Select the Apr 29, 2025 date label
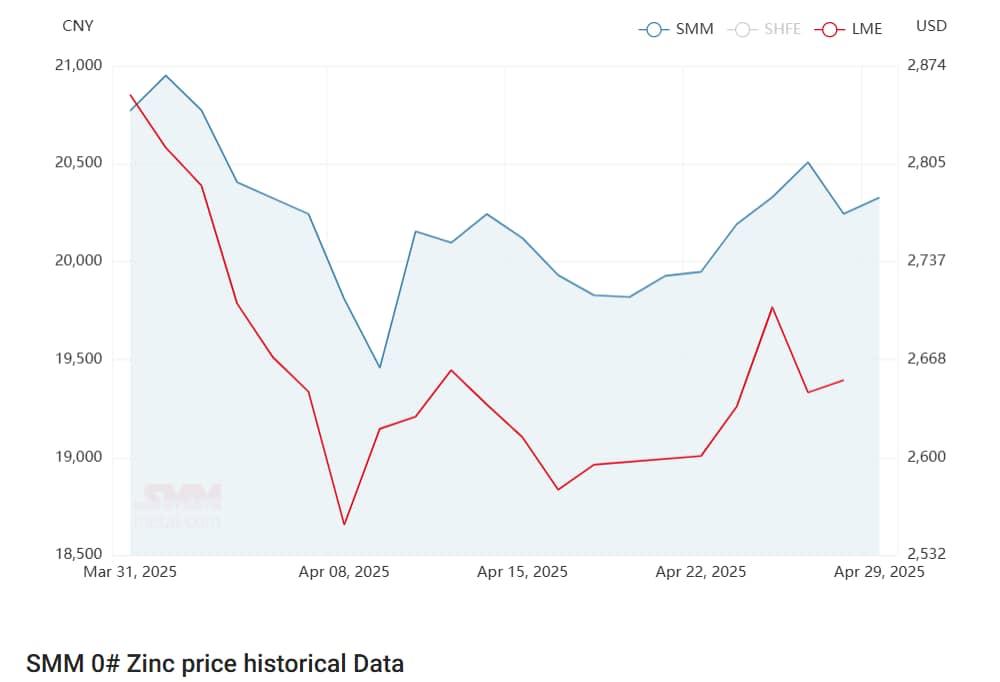Image resolution: width=1000 pixels, height=682 pixels. [x=879, y=572]
